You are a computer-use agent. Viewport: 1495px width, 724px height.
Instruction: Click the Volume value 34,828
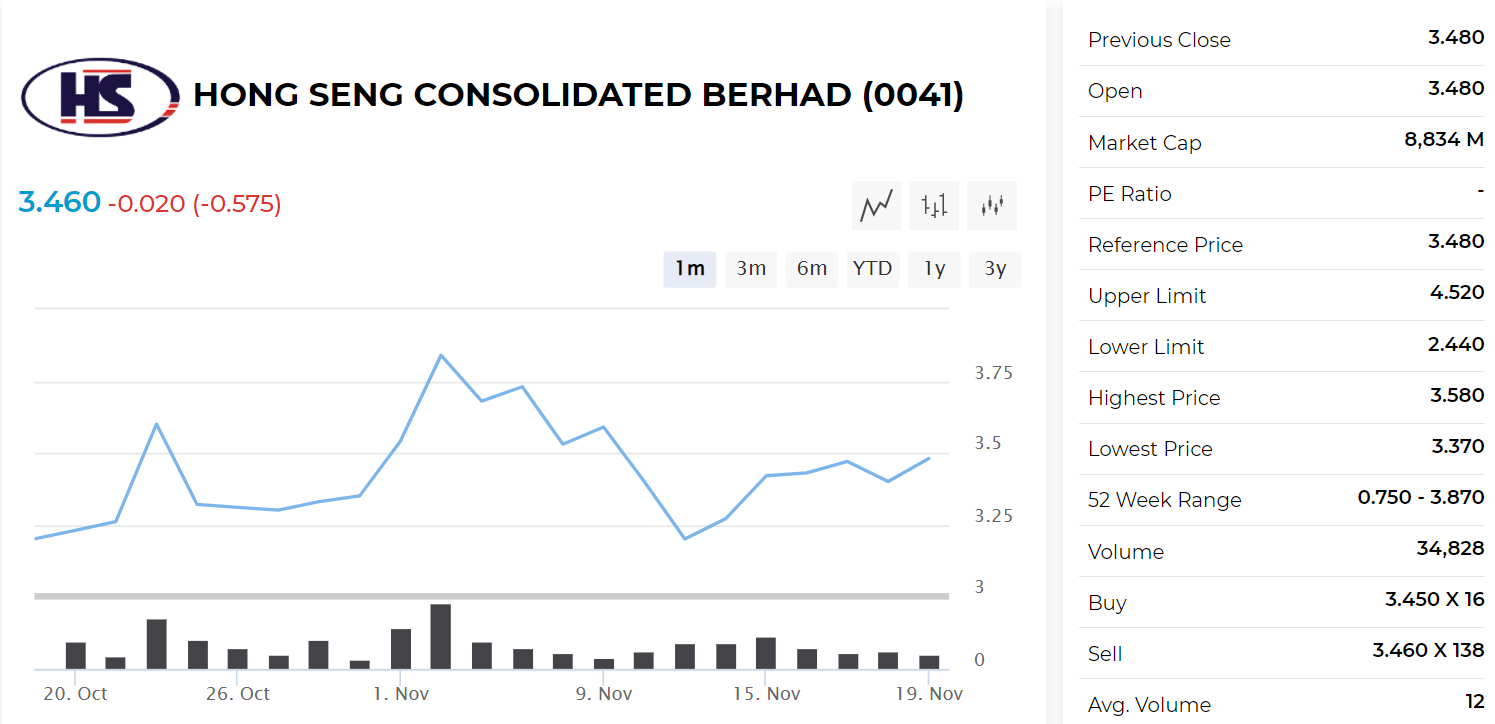(x=1451, y=549)
